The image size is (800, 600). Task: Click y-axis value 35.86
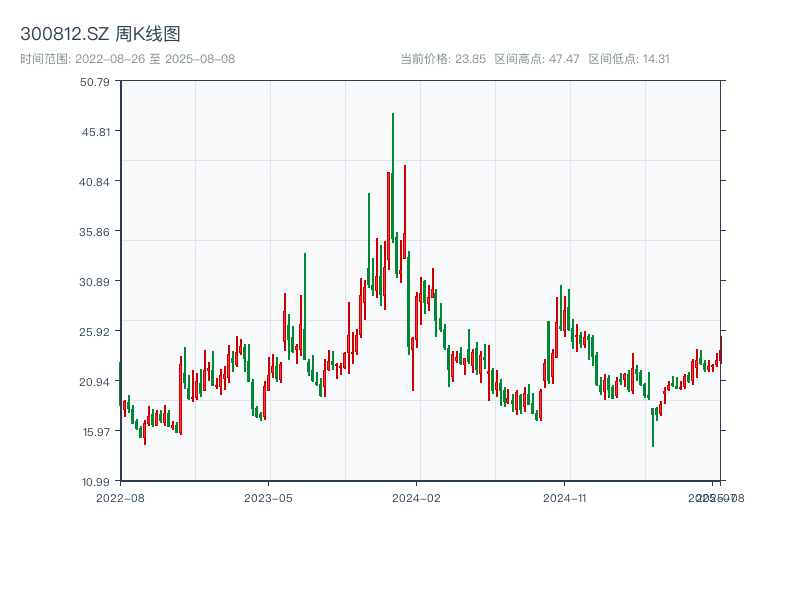tap(94, 232)
